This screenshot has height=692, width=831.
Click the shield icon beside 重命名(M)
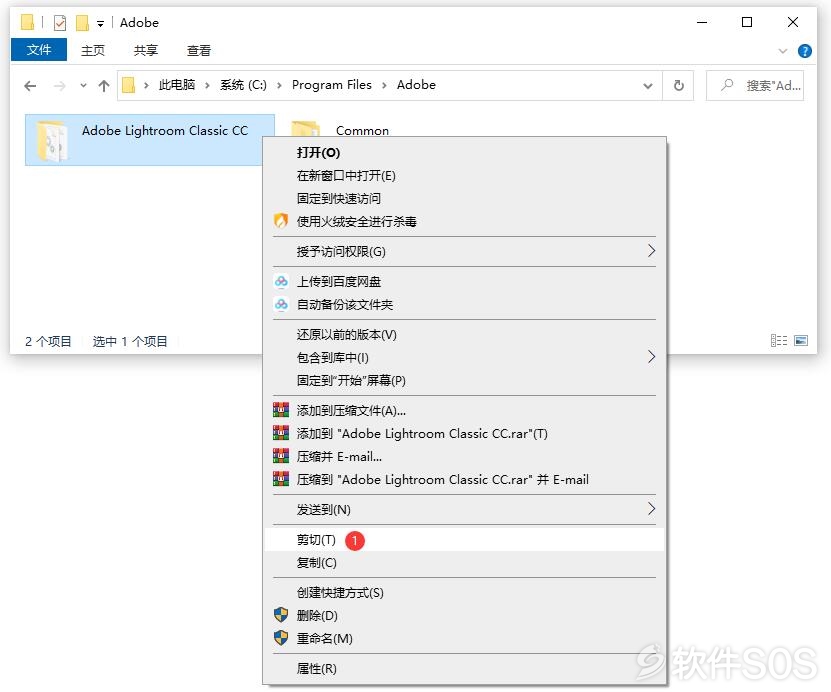(x=281, y=637)
